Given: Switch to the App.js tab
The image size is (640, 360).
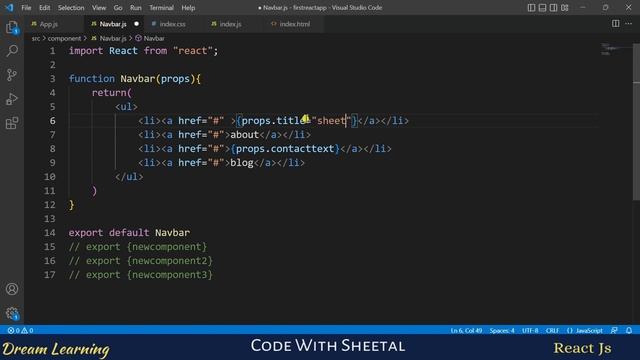Looking at the screenshot, I should [x=49, y=24].
